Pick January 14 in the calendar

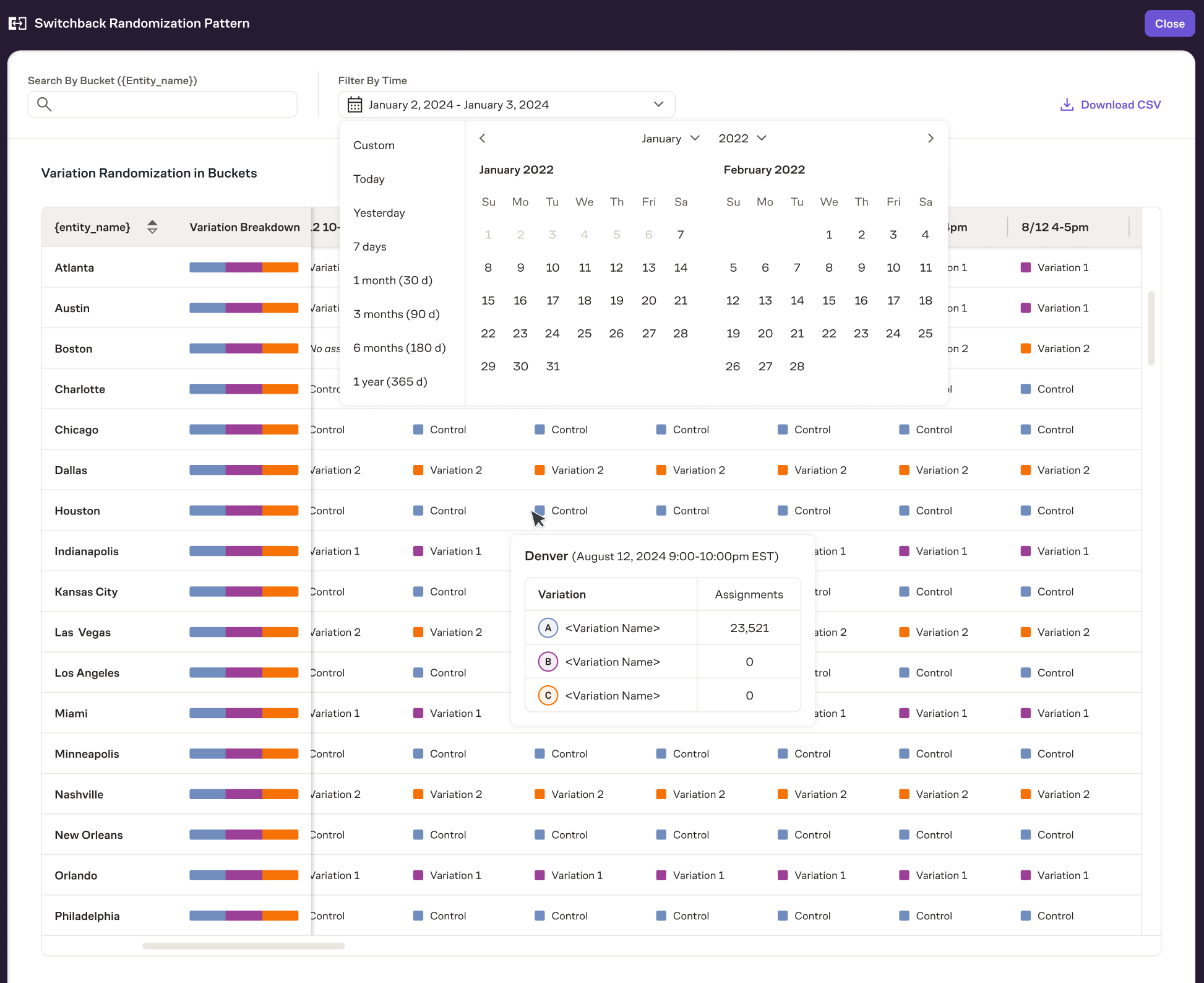point(681,267)
